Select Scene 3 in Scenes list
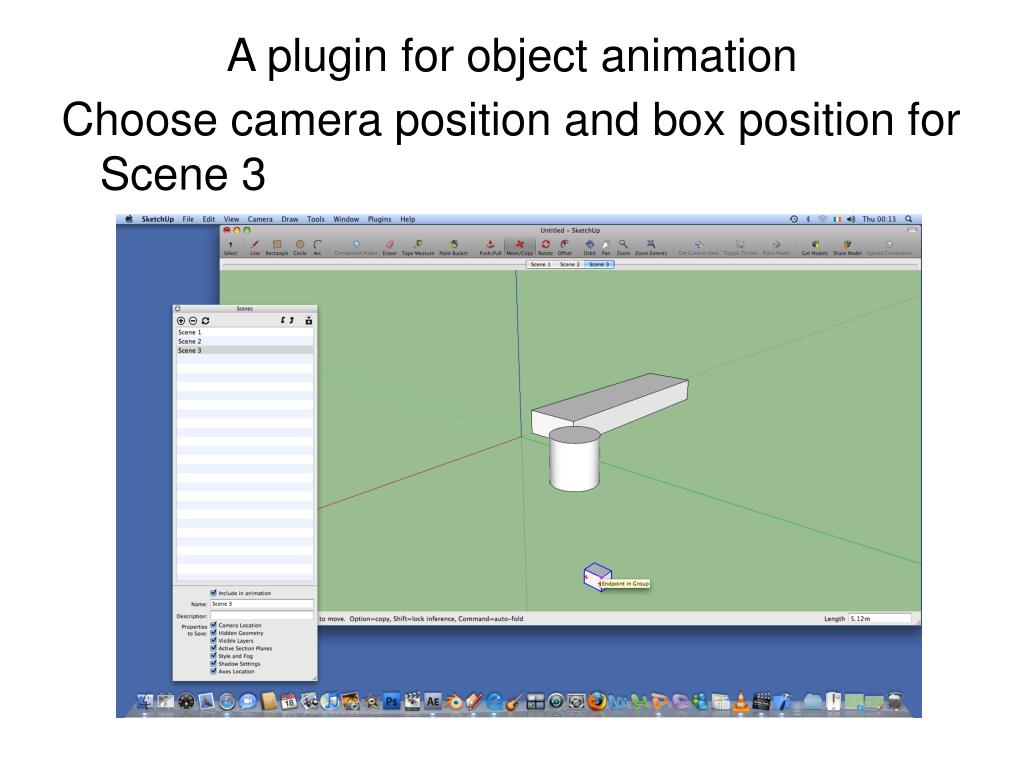 245,351
